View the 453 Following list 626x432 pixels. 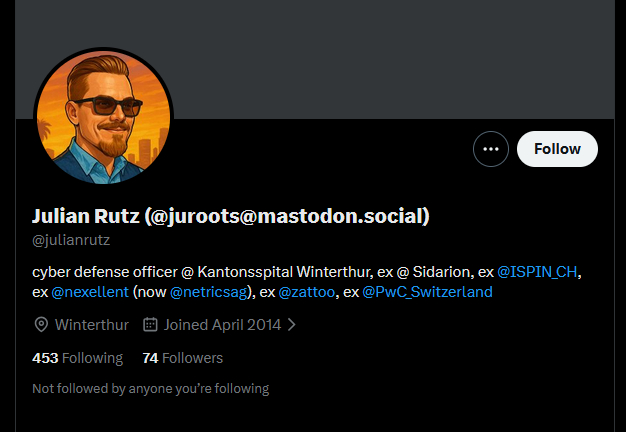77,358
